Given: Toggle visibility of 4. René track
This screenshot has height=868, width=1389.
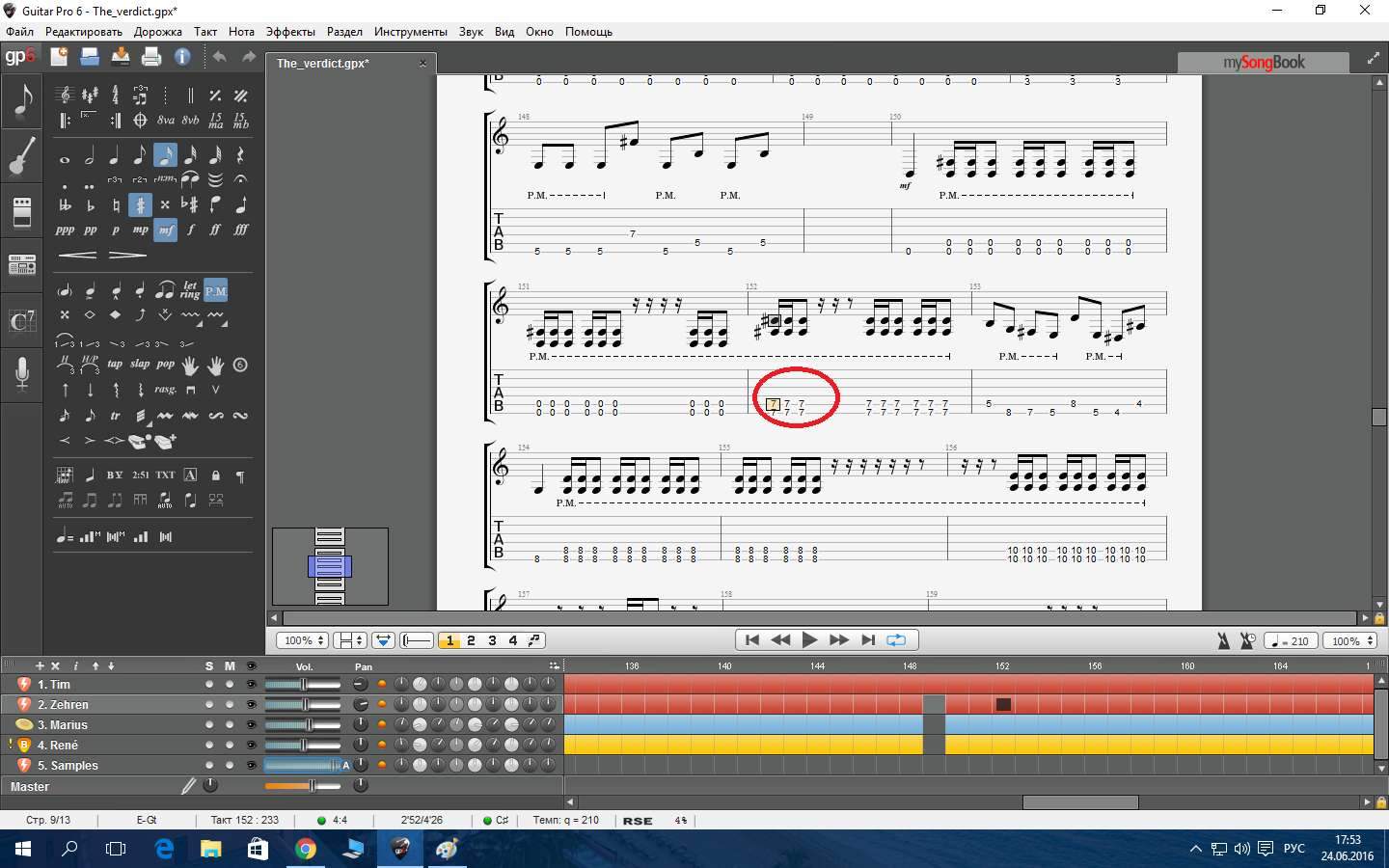Looking at the screenshot, I should click(252, 746).
